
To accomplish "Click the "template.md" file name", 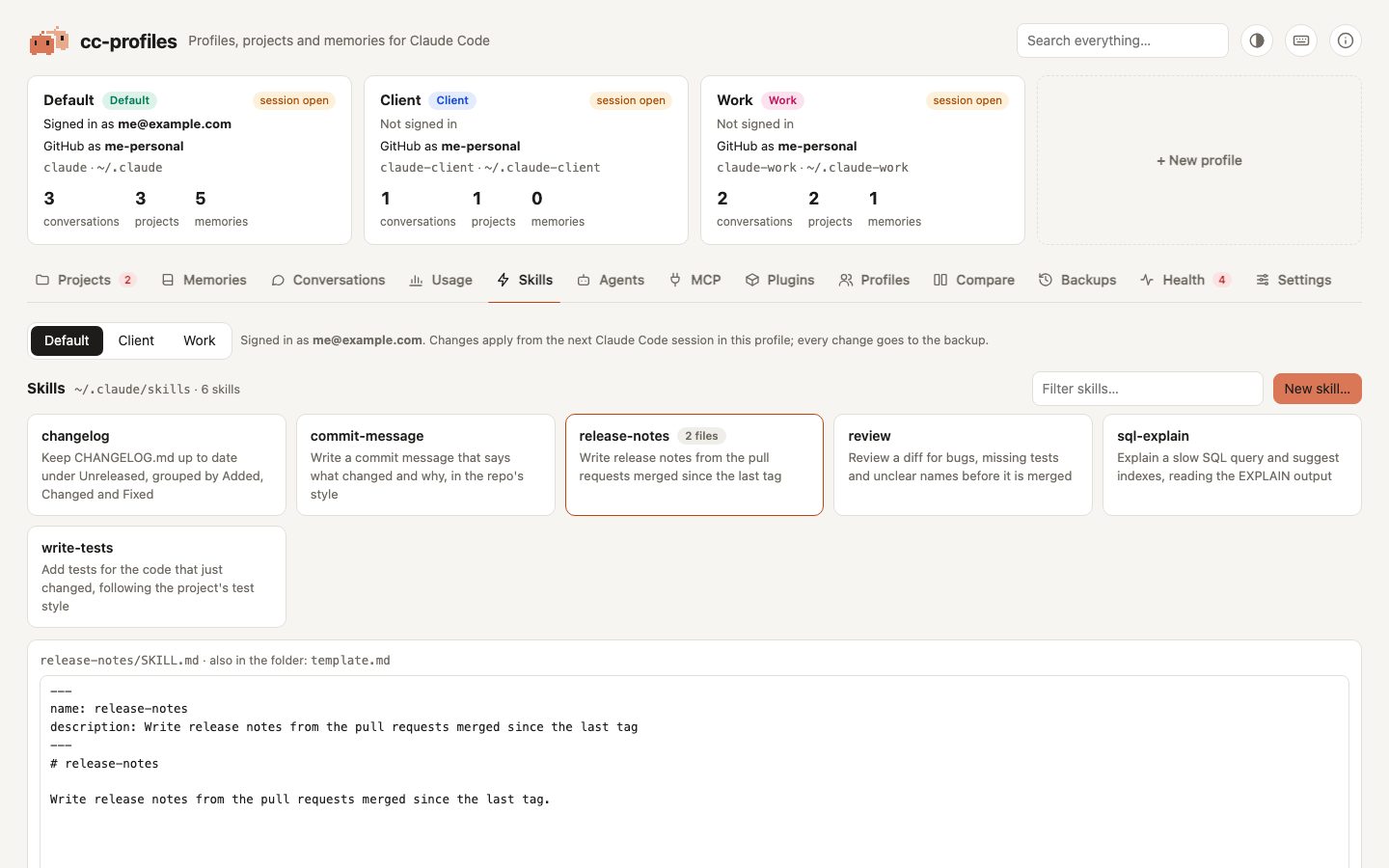I will tap(350, 661).
